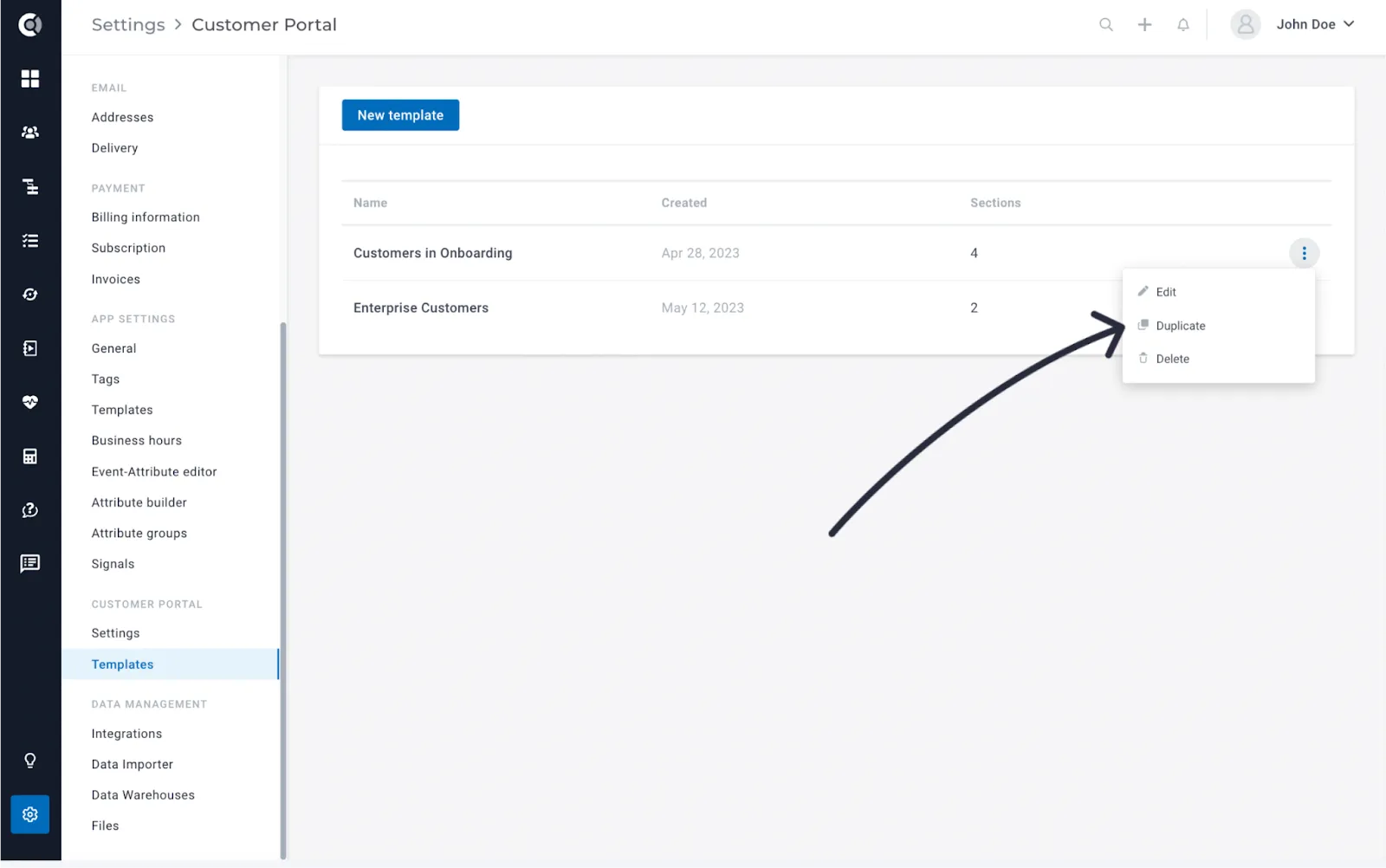Open the task checklist icon in left rail
This screenshot has width=1386, height=868.
coord(30,241)
